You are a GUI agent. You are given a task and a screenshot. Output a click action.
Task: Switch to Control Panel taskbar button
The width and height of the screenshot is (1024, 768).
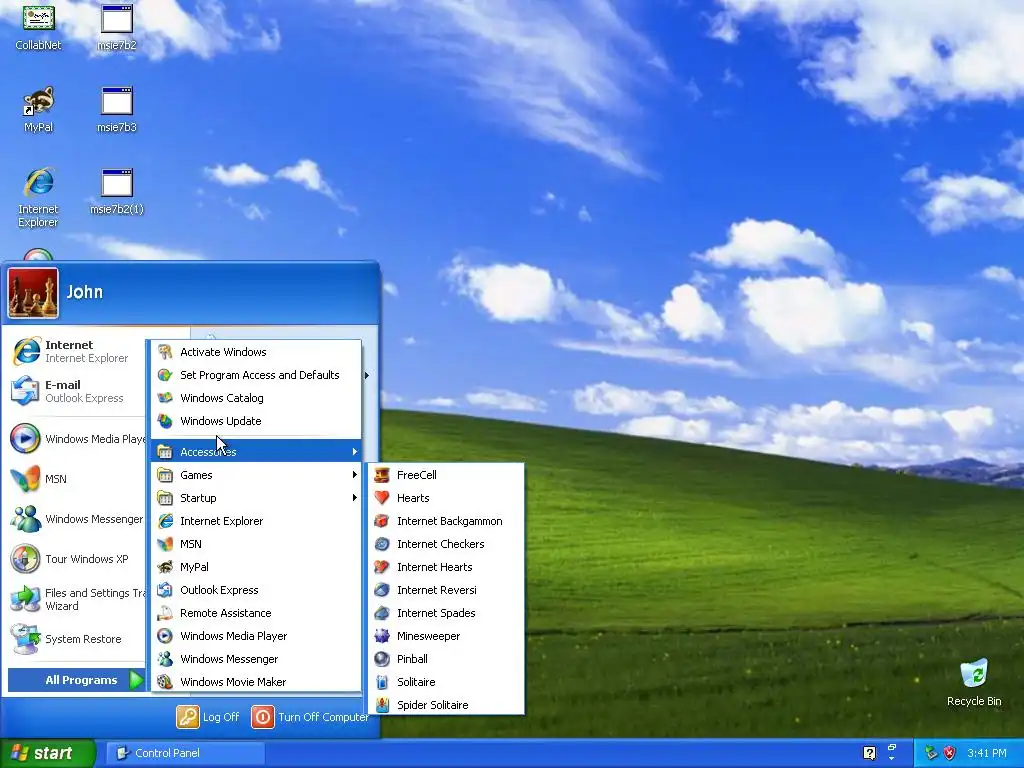pyautogui.click(x=185, y=753)
